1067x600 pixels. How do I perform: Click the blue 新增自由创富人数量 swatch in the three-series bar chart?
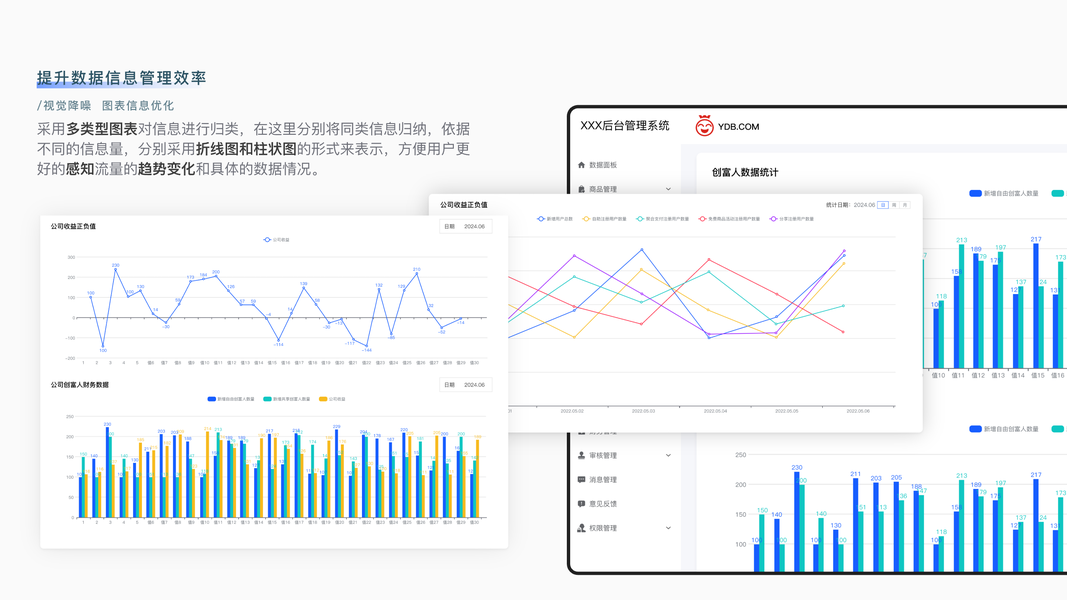click(x=212, y=399)
